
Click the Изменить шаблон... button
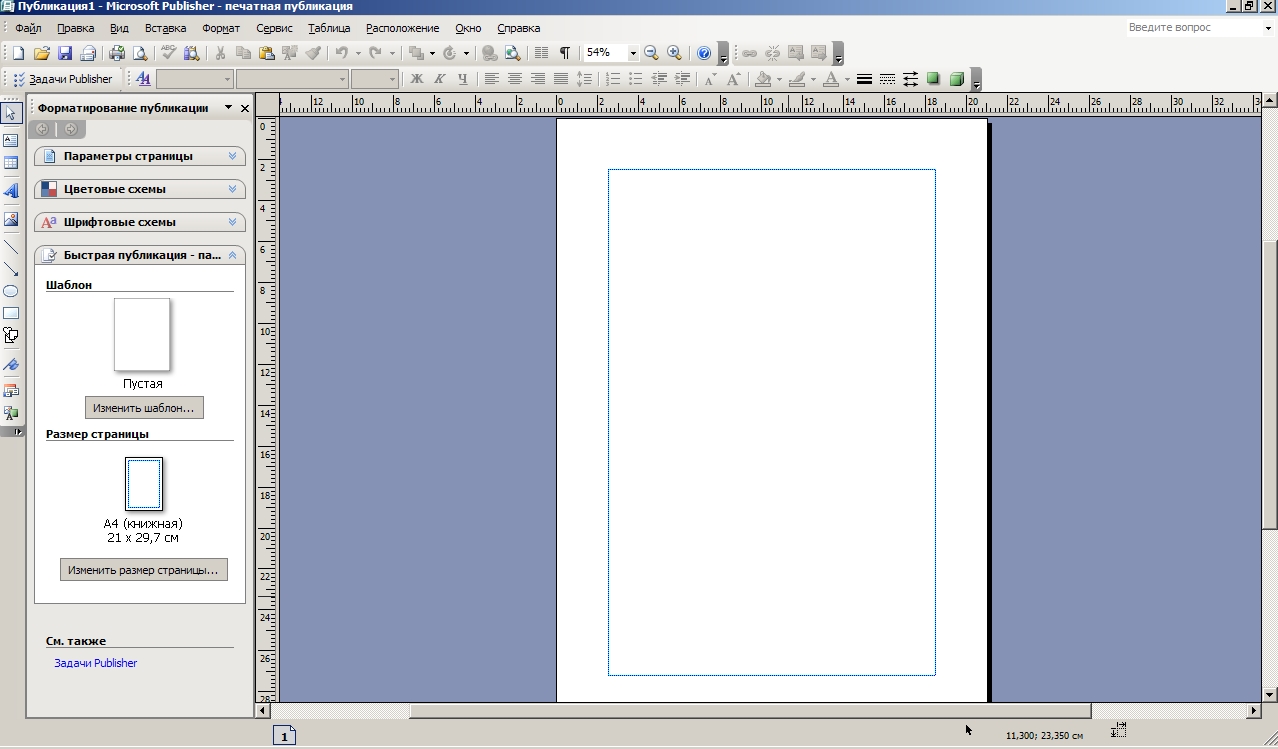[x=144, y=408]
